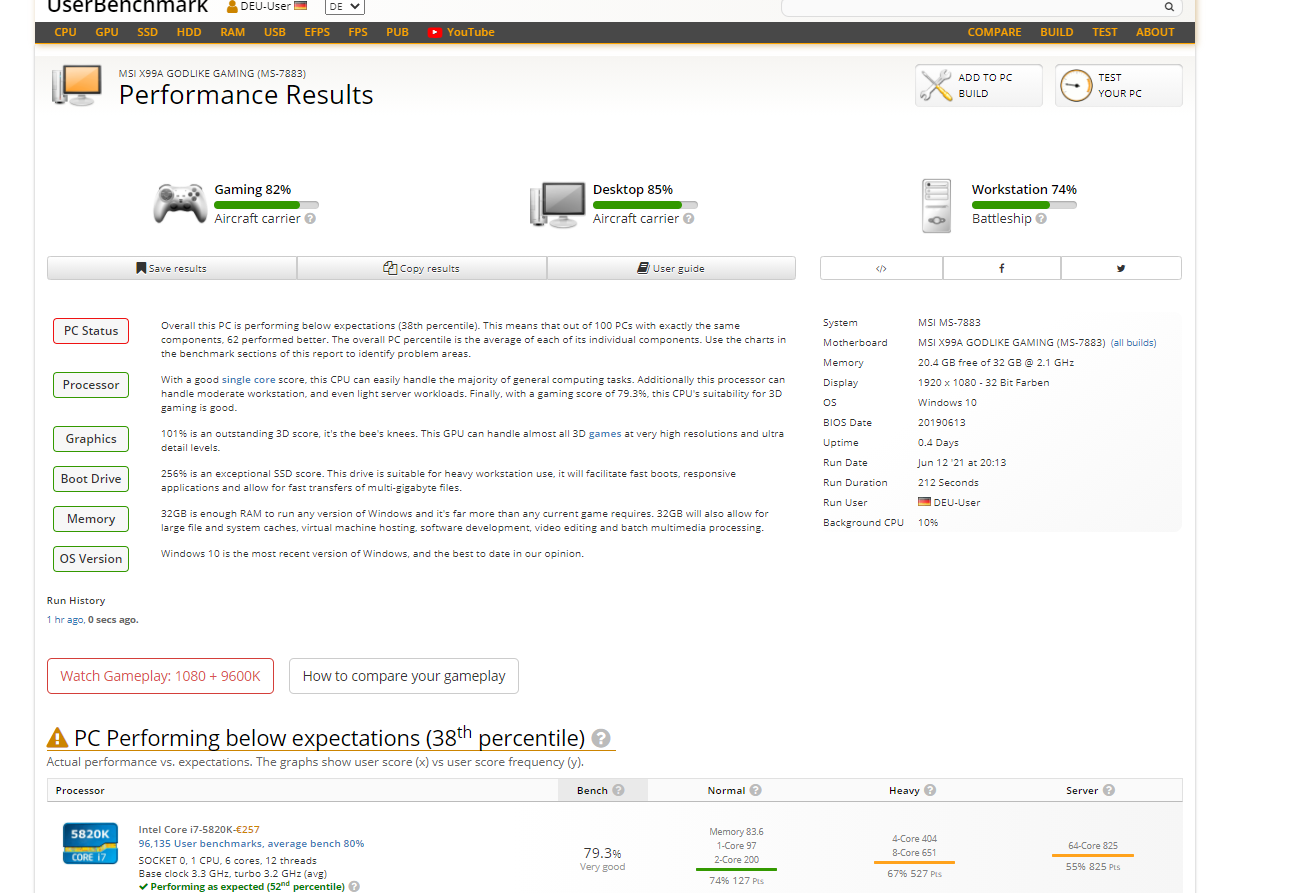1305x893 pixels.
Task: Click the Test Your PC button
Action: point(1119,85)
